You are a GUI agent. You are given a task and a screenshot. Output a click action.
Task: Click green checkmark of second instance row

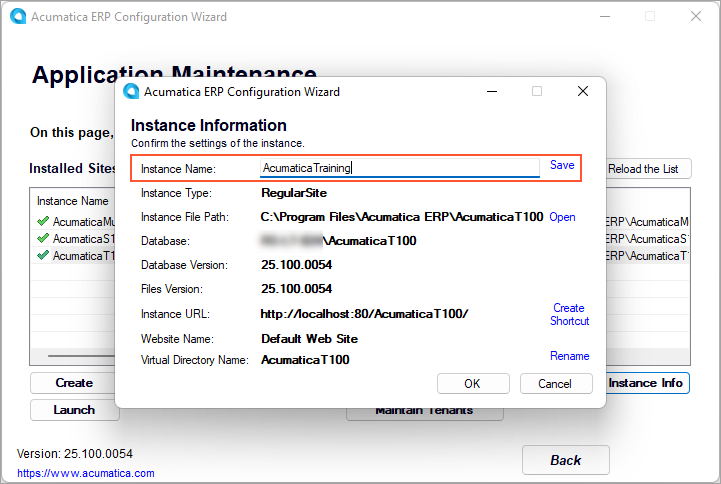pyautogui.click(x=42, y=238)
